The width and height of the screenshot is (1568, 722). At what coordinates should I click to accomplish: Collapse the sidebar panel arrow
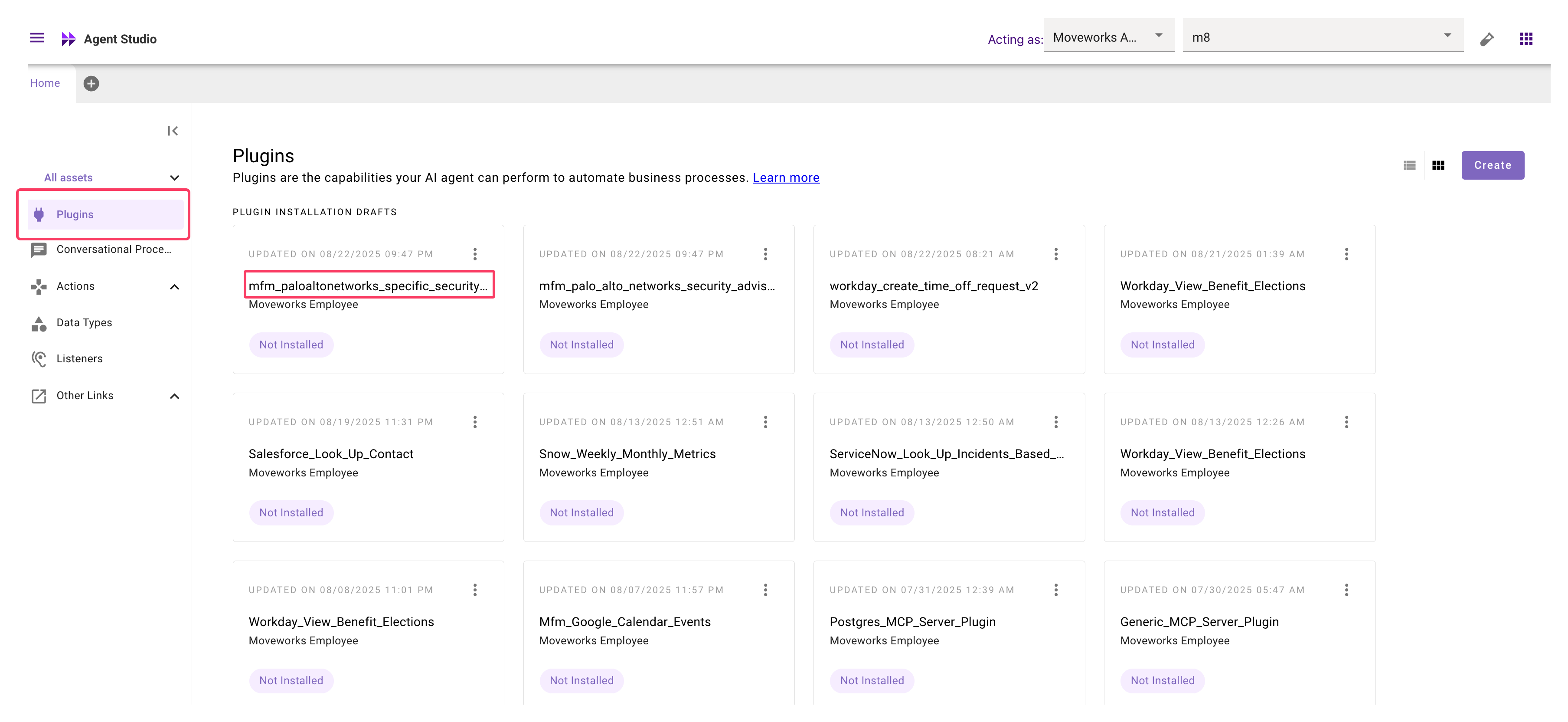click(173, 131)
